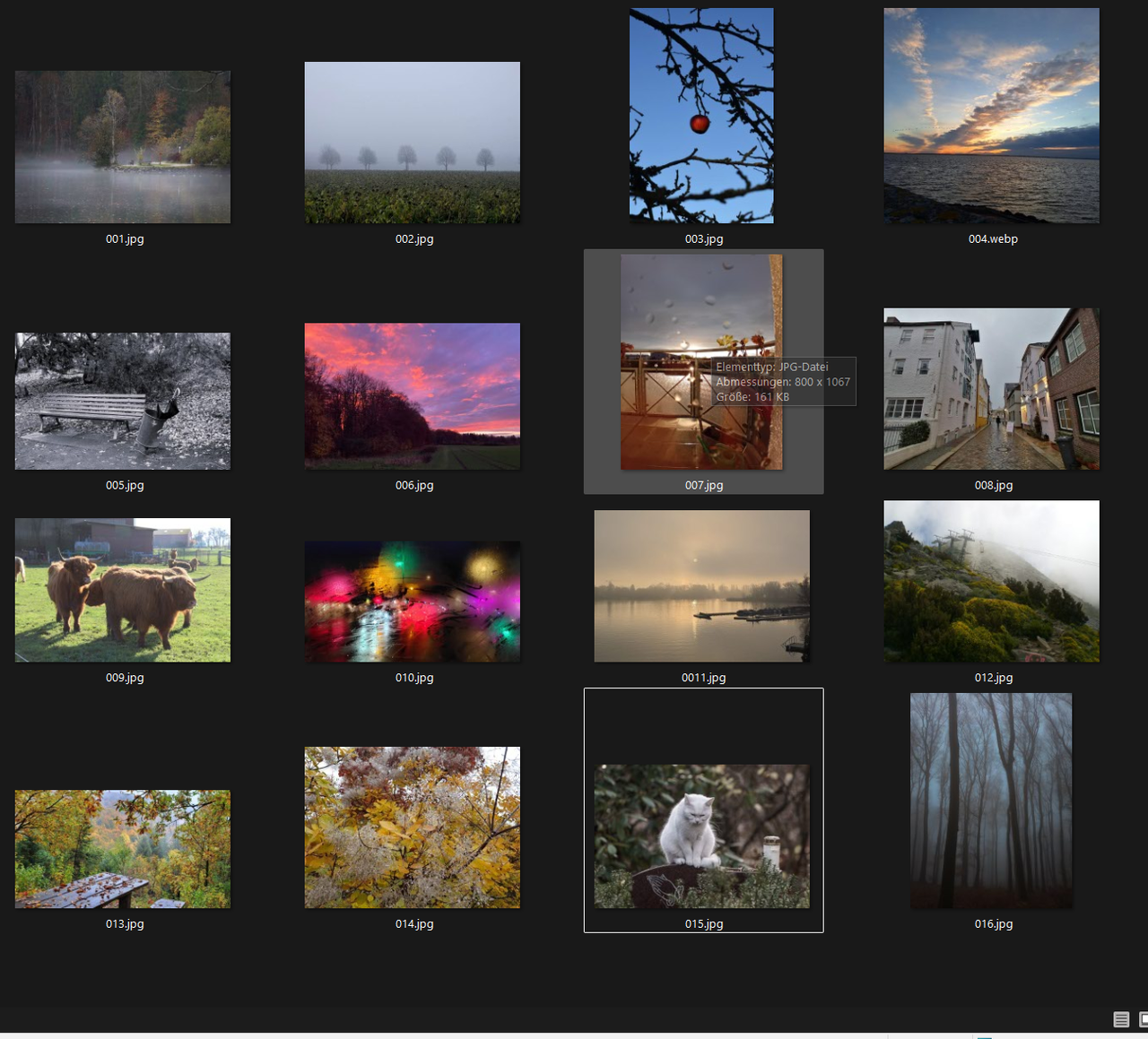Click the file name 007.jpg
Image resolution: width=1148 pixels, height=1039 pixels.
pos(704,485)
